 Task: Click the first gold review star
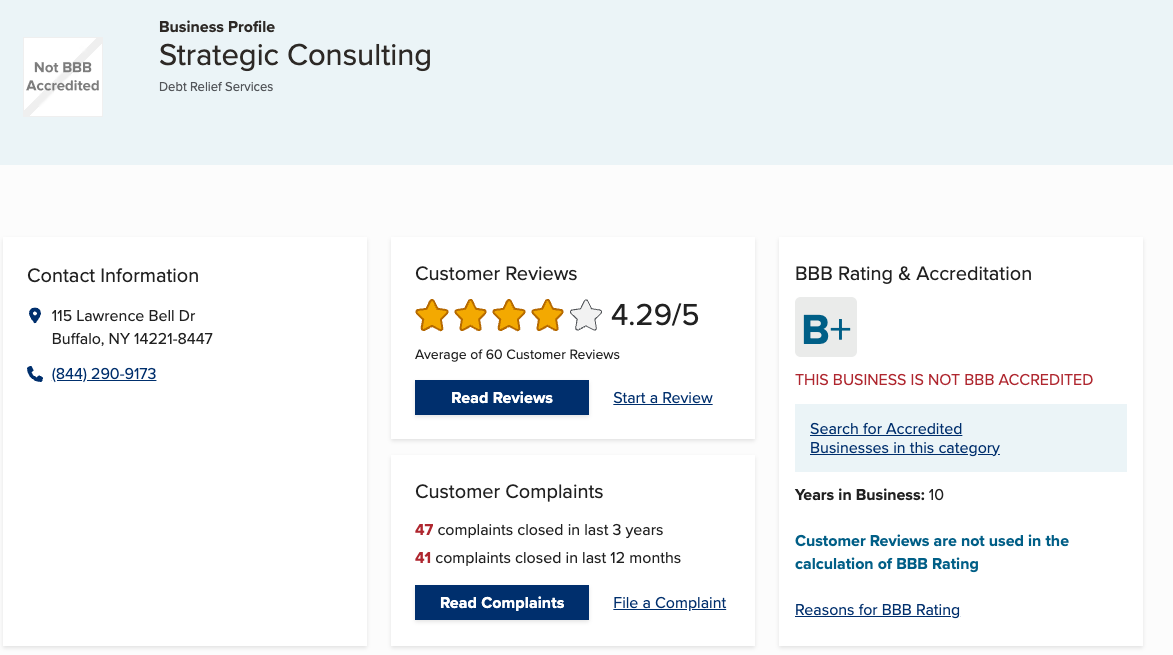[x=432, y=316]
